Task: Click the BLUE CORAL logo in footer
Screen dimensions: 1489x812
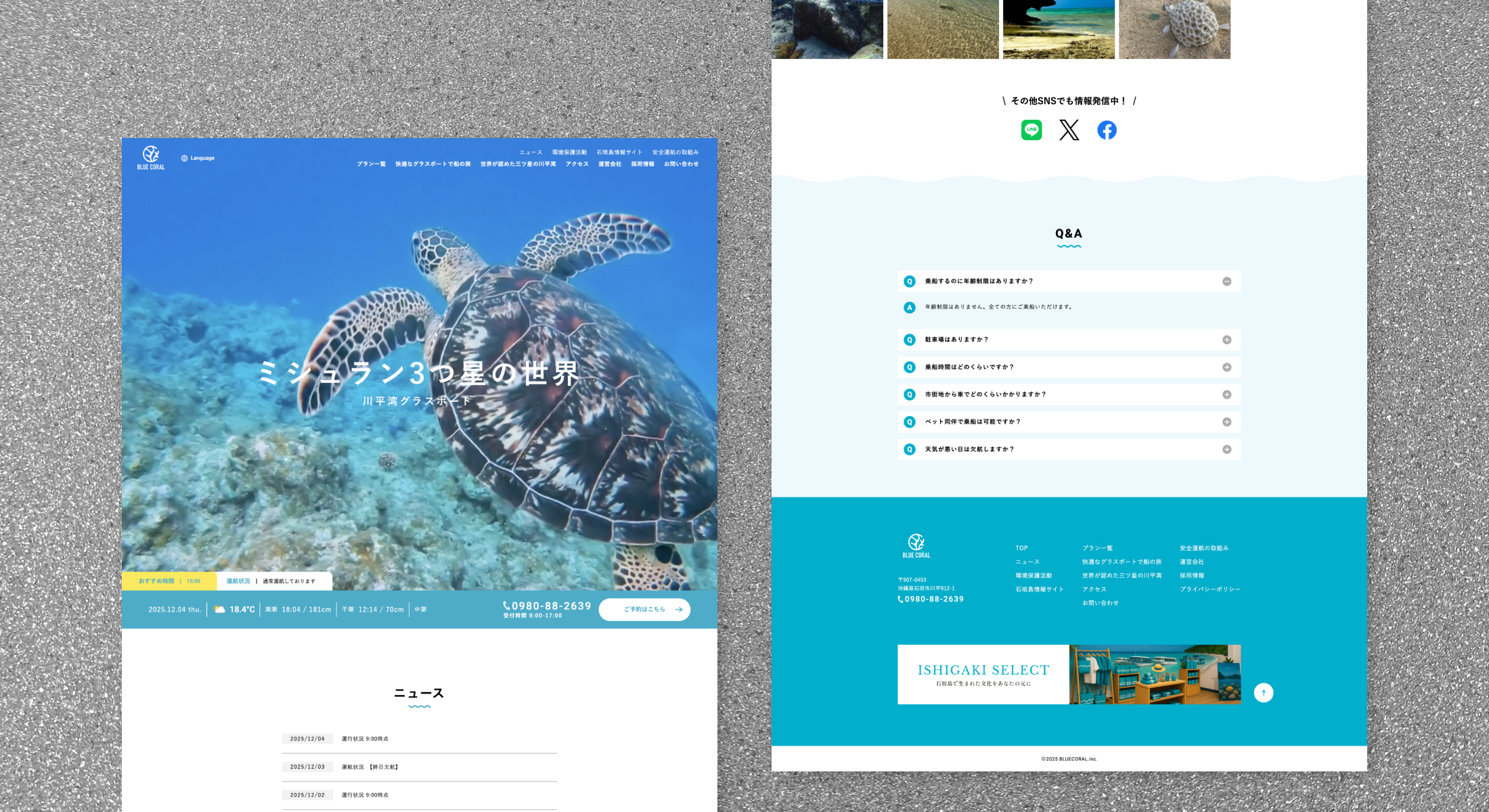Action: click(x=916, y=543)
